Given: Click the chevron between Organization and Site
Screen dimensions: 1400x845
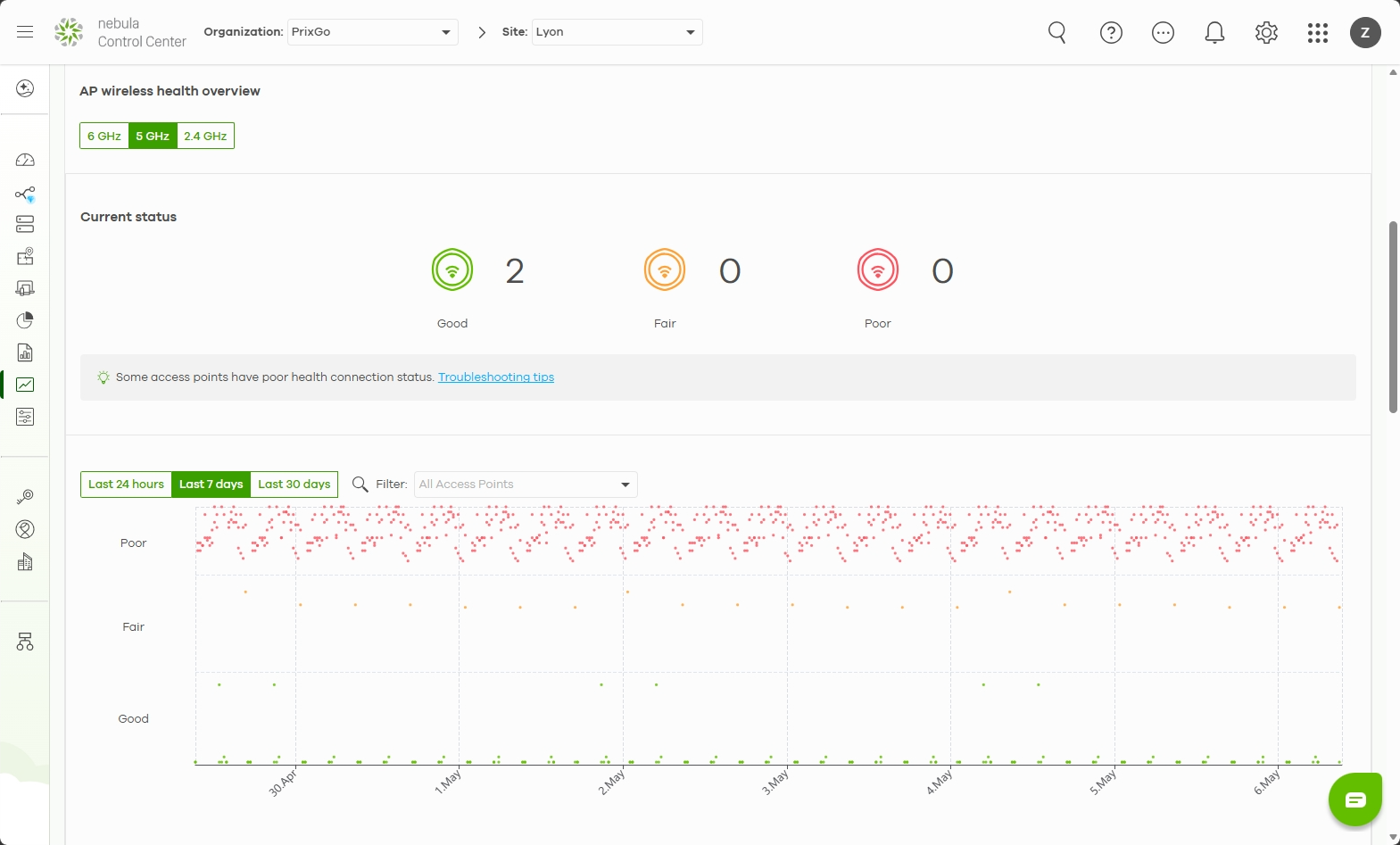Looking at the screenshot, I should (x=482, y=32).
